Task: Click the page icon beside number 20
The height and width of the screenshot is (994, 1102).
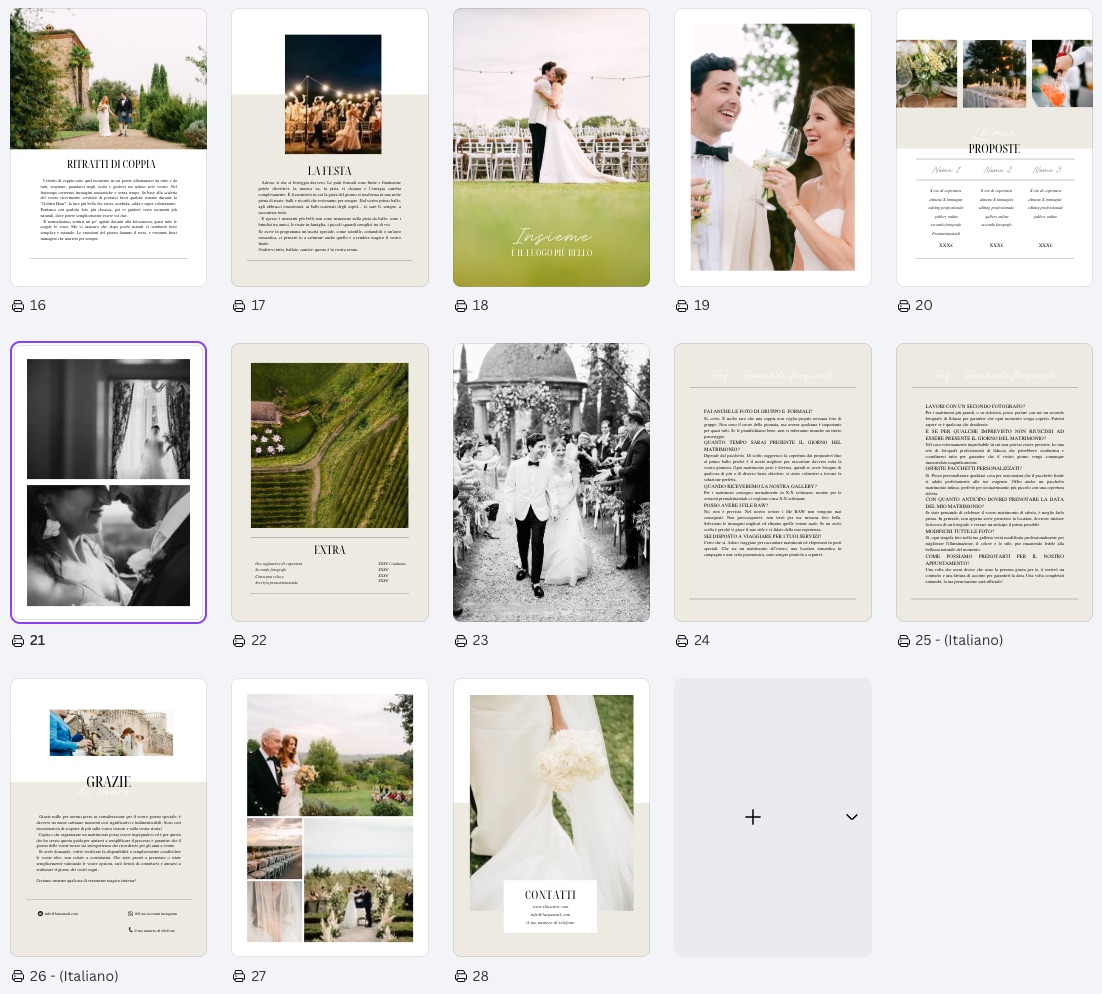Action: pyautogui.click(x=904, y=306)
